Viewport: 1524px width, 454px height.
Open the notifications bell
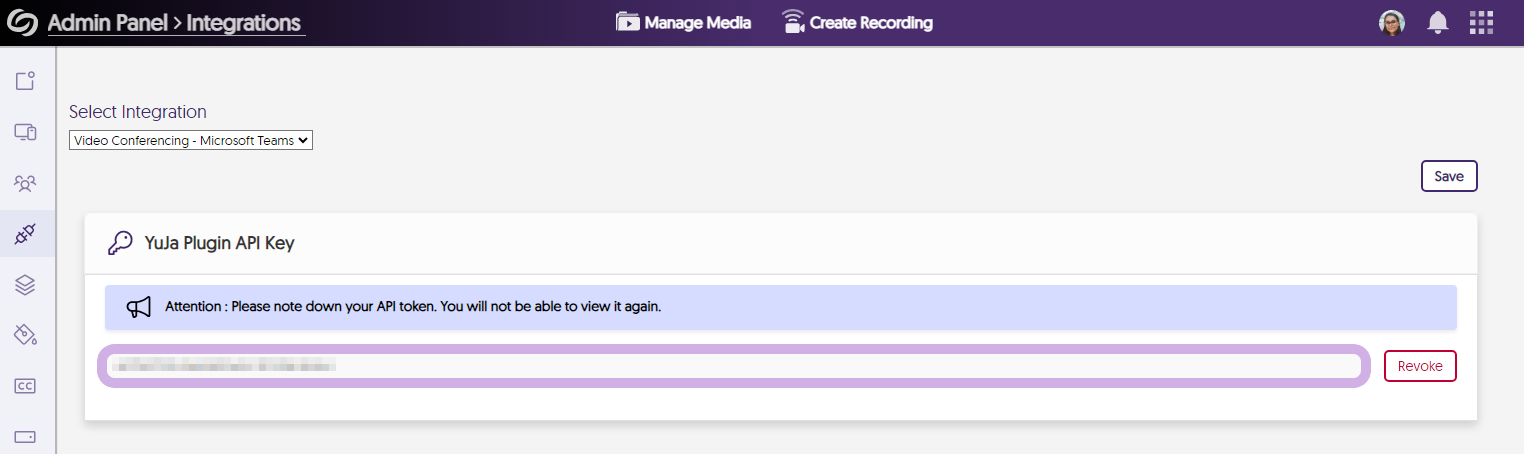pos(1438,23)
